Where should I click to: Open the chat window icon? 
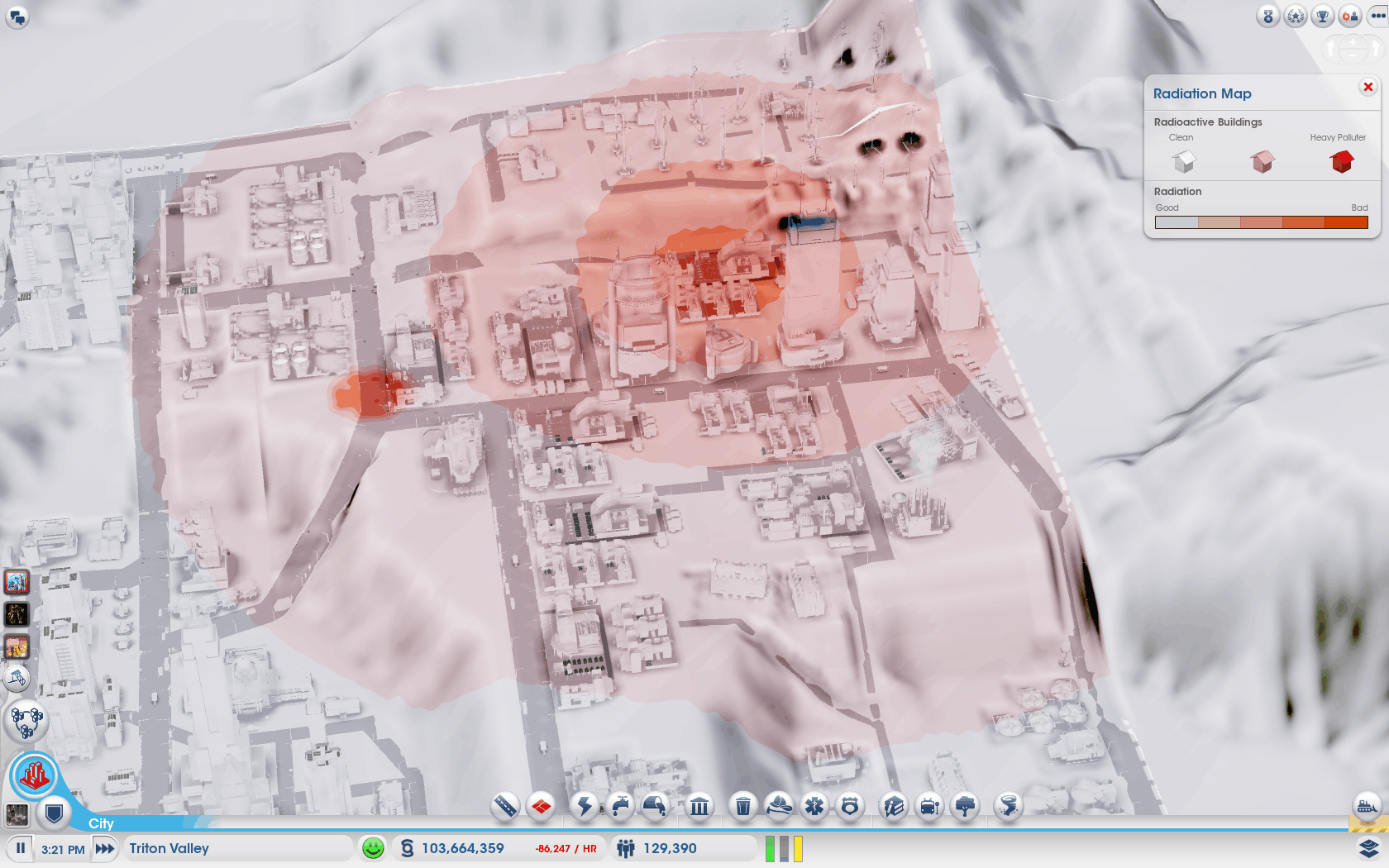tap(17, 17)
